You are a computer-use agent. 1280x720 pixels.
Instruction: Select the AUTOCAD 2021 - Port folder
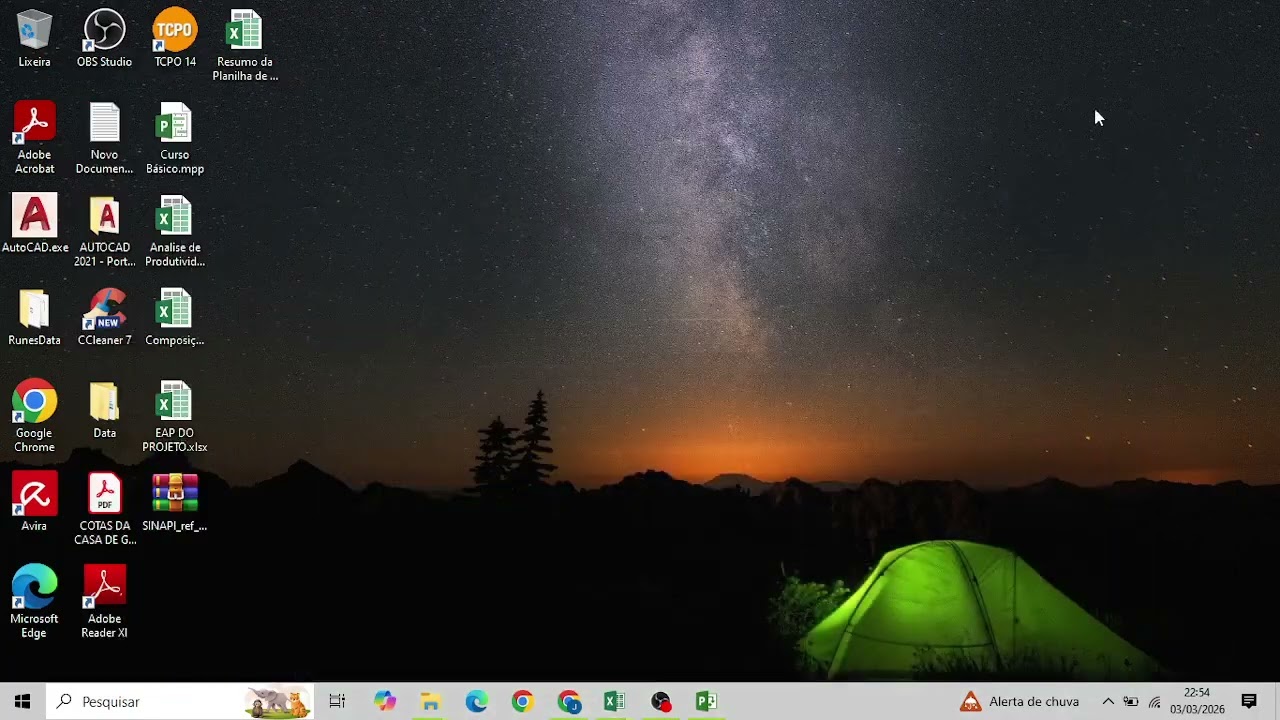[x=104, y=232]
